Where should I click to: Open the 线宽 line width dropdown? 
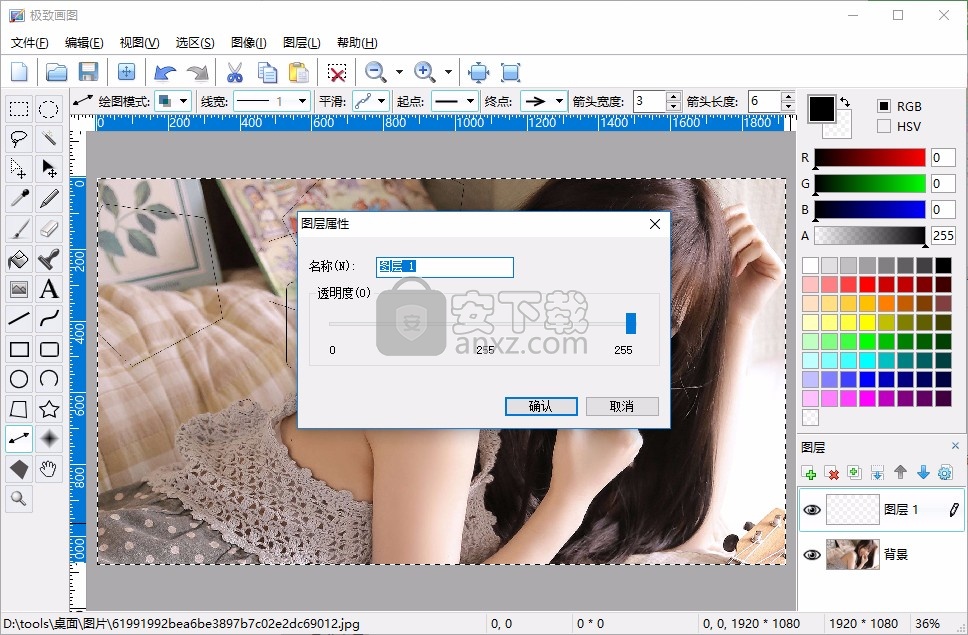(x=272, y=101)
